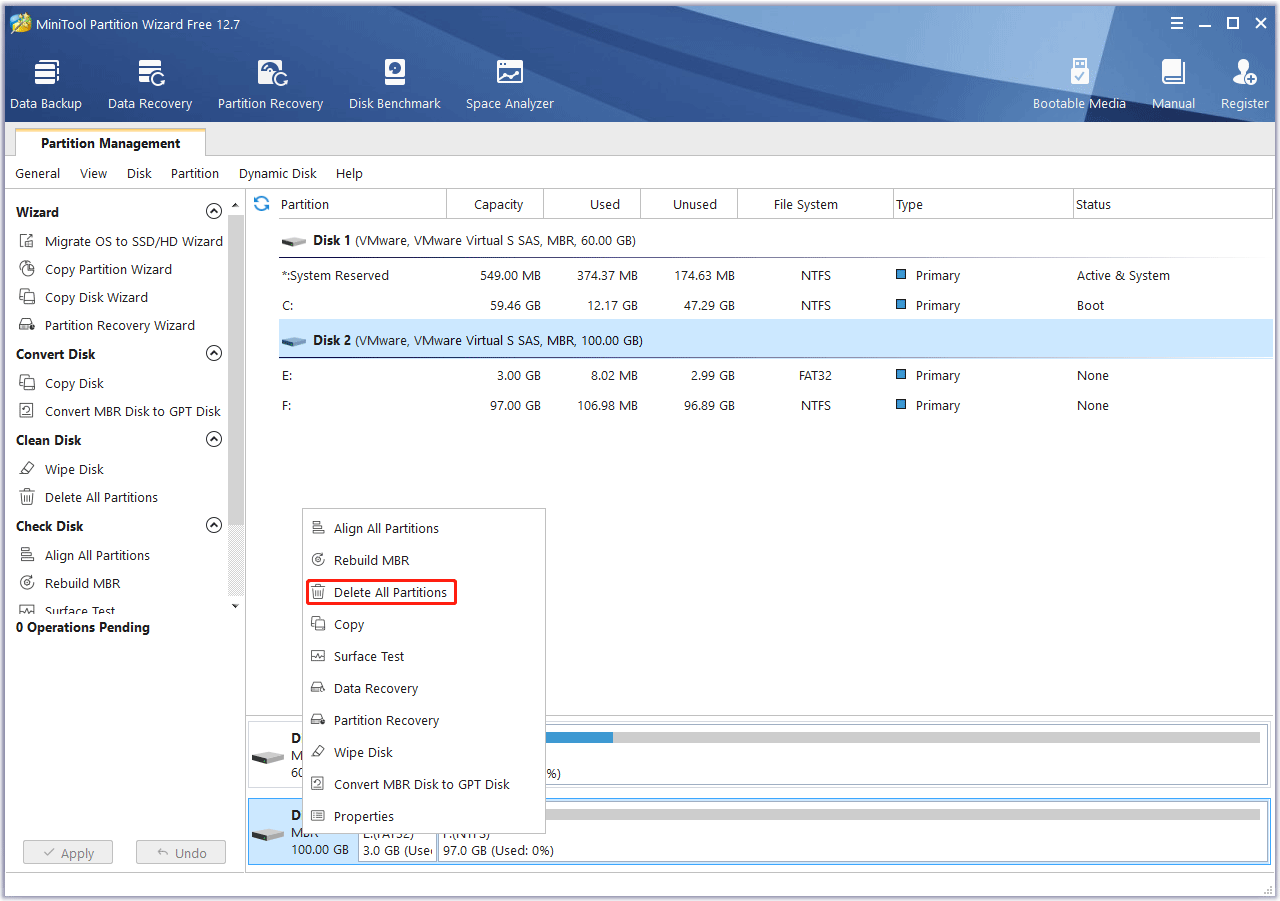This screenshot has height=901, width=1280.
Task: Open the Disk menu
Action: click(139, 173)
